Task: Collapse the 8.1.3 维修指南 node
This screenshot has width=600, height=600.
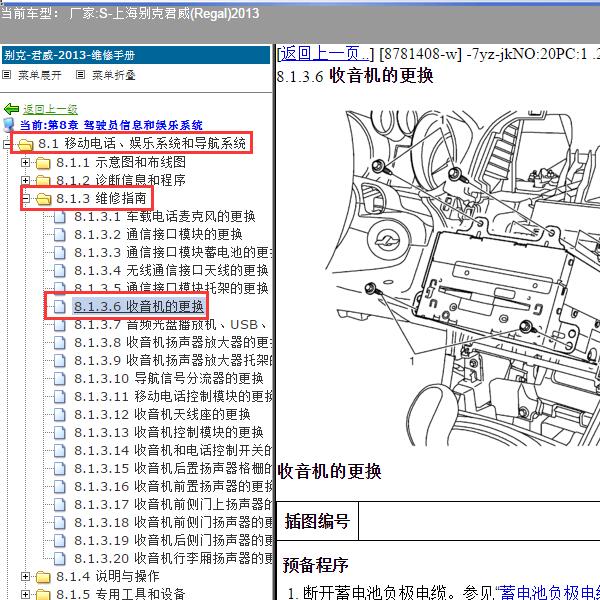Action: (25, 198)
